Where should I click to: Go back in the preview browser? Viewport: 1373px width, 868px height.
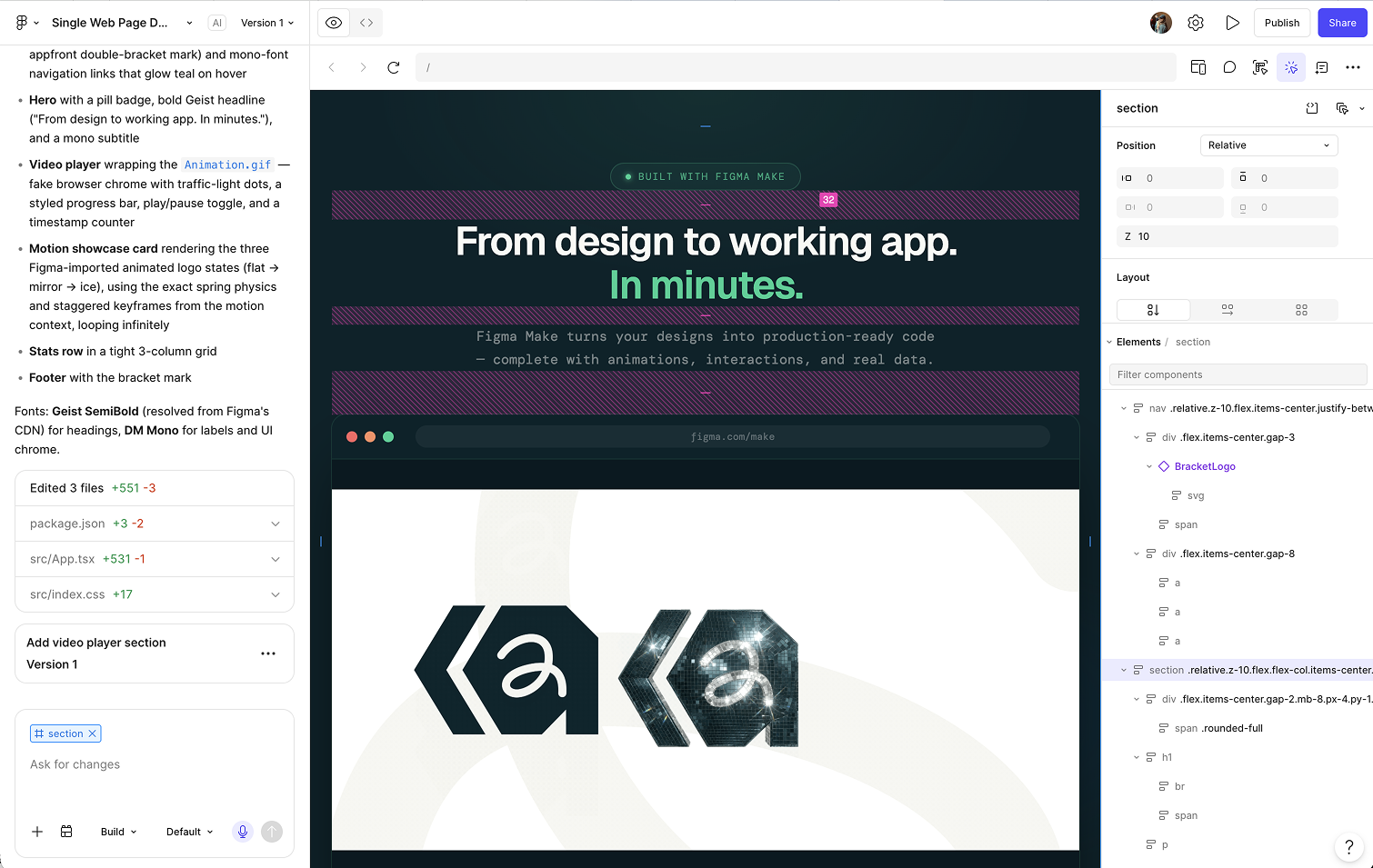point(332,67)
